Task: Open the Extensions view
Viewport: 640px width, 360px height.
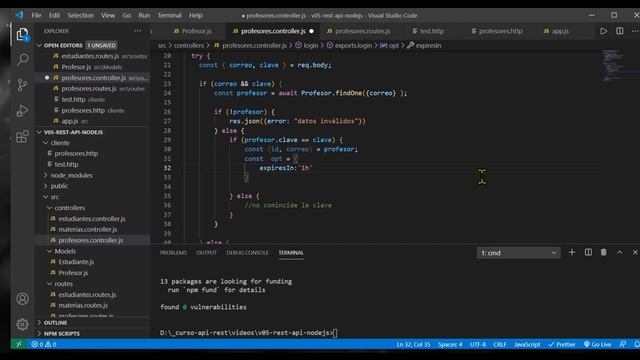Action: click(22, 136)
